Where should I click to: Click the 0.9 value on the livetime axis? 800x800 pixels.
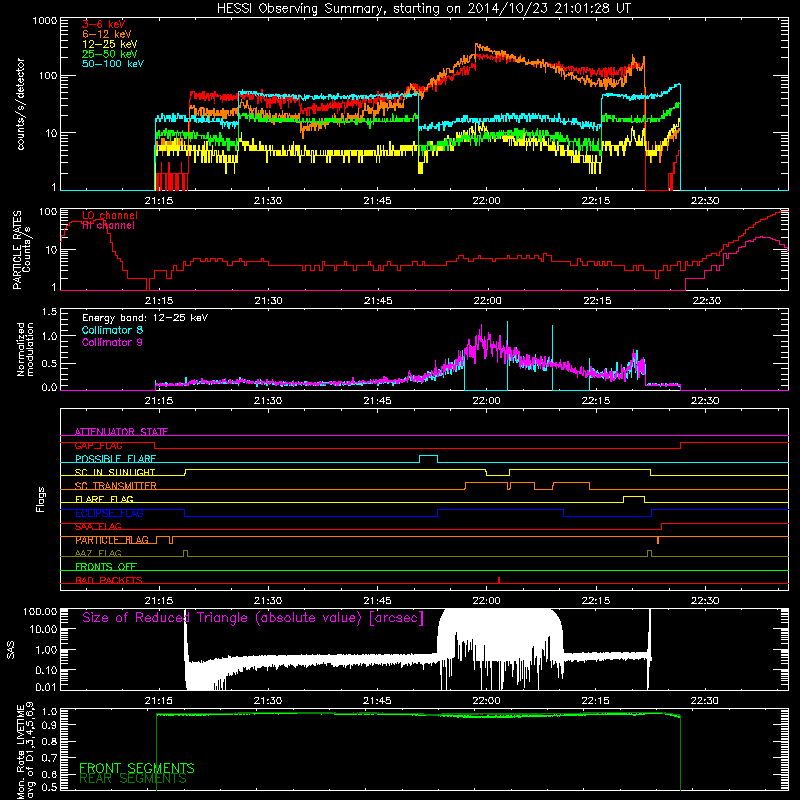click(x=49, y=725)
